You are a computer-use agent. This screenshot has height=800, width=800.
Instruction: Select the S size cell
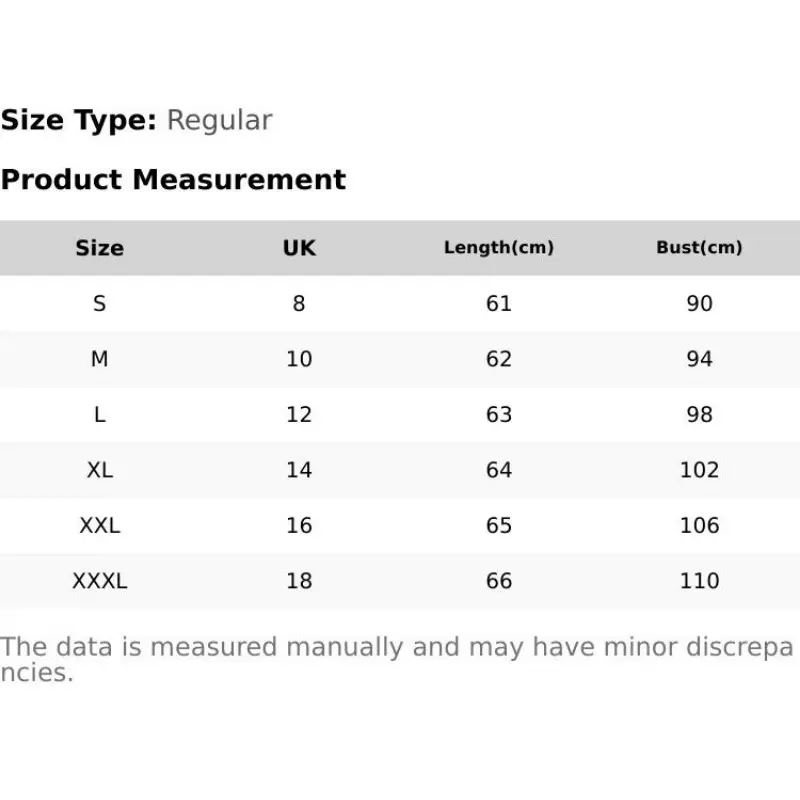click(99, 304)
